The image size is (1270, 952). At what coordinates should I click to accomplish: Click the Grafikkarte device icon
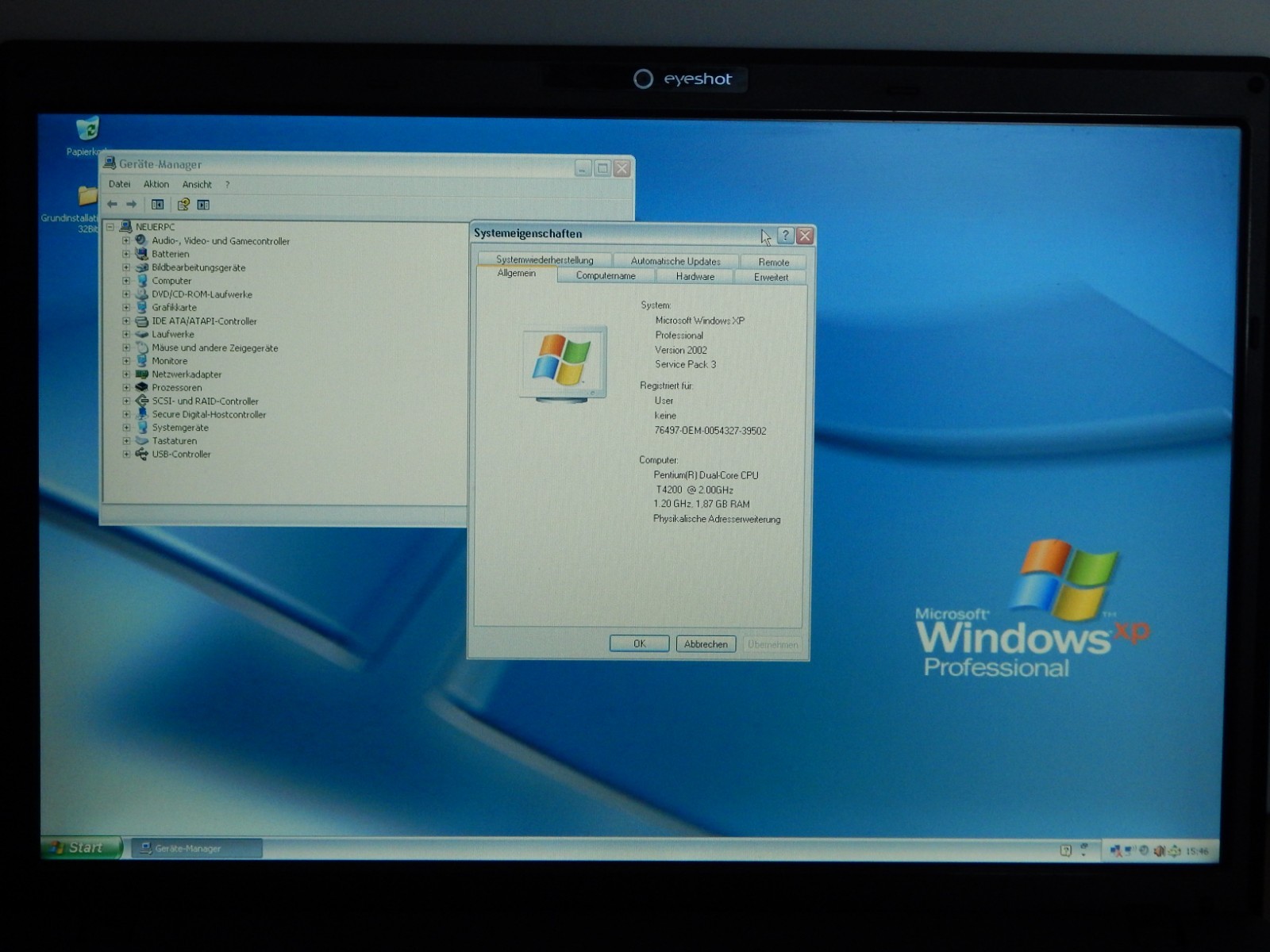142,308
